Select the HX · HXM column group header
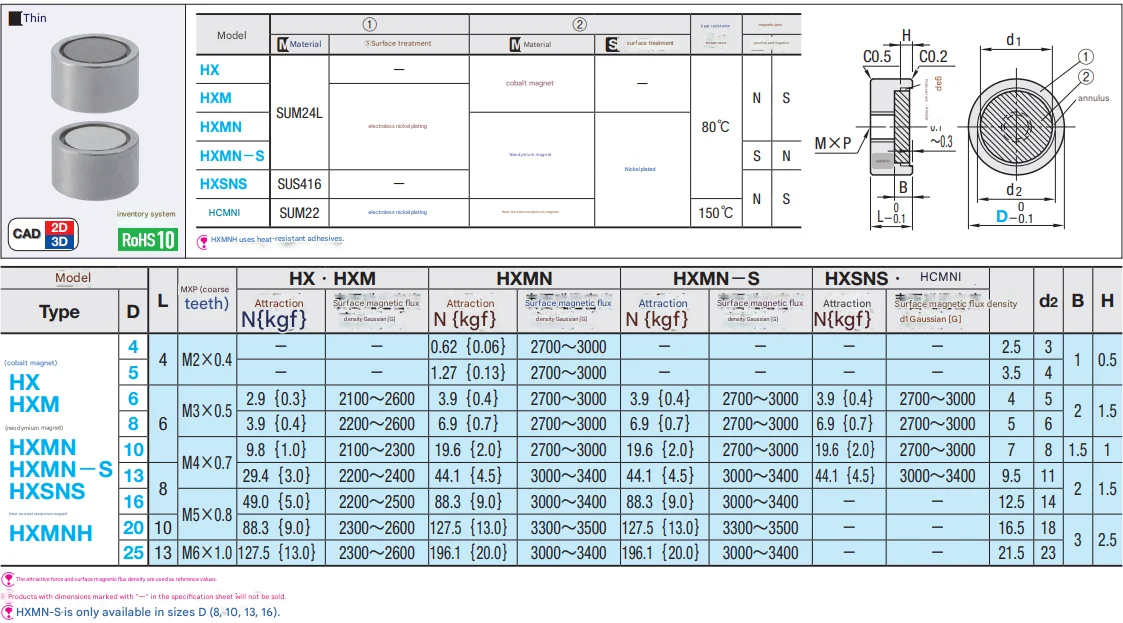This screenshot has height=623, width=1123. tap(316, 279)
